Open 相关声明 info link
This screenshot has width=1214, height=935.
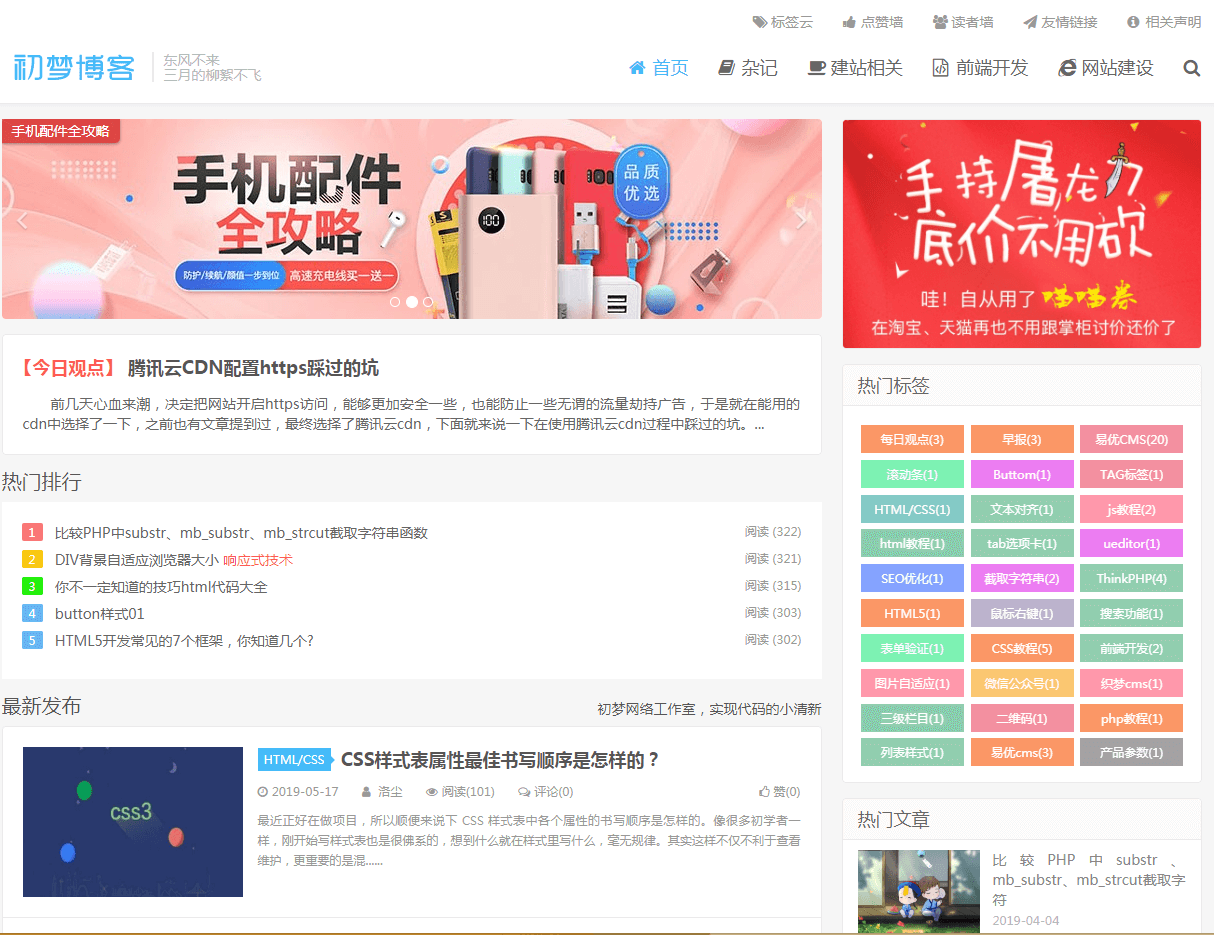coord(1163,22)
